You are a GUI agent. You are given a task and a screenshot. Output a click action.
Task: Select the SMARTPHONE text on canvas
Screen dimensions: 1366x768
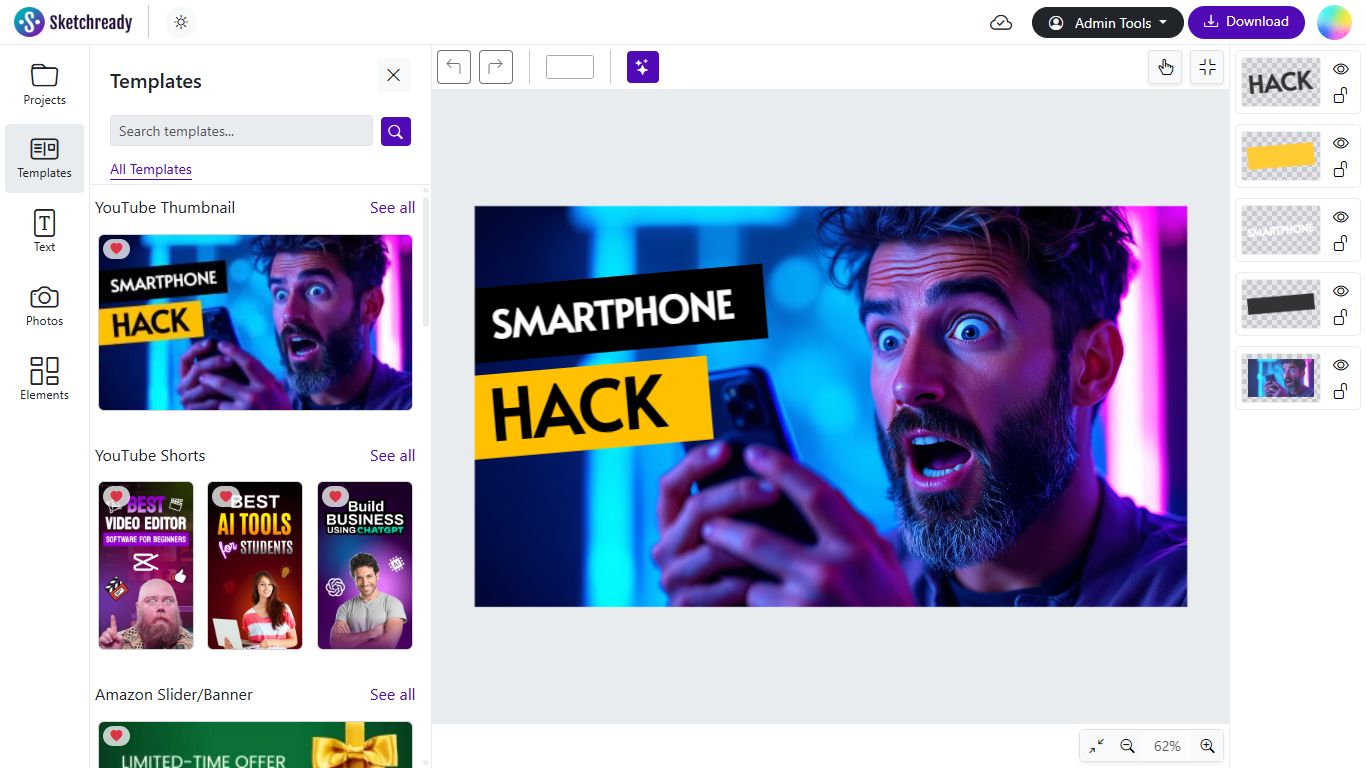click(614, 313)
